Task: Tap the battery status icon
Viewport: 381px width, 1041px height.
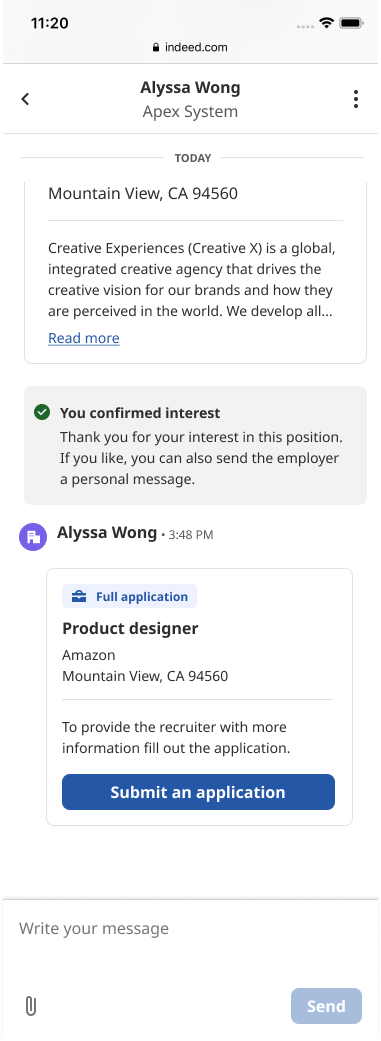Action: tap(351, 23)
